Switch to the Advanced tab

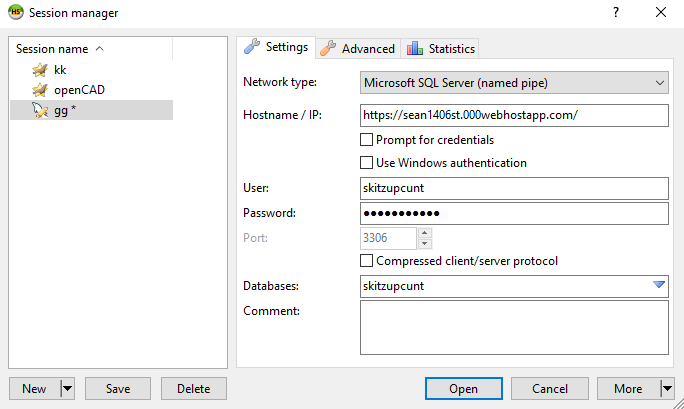point(357,49)
